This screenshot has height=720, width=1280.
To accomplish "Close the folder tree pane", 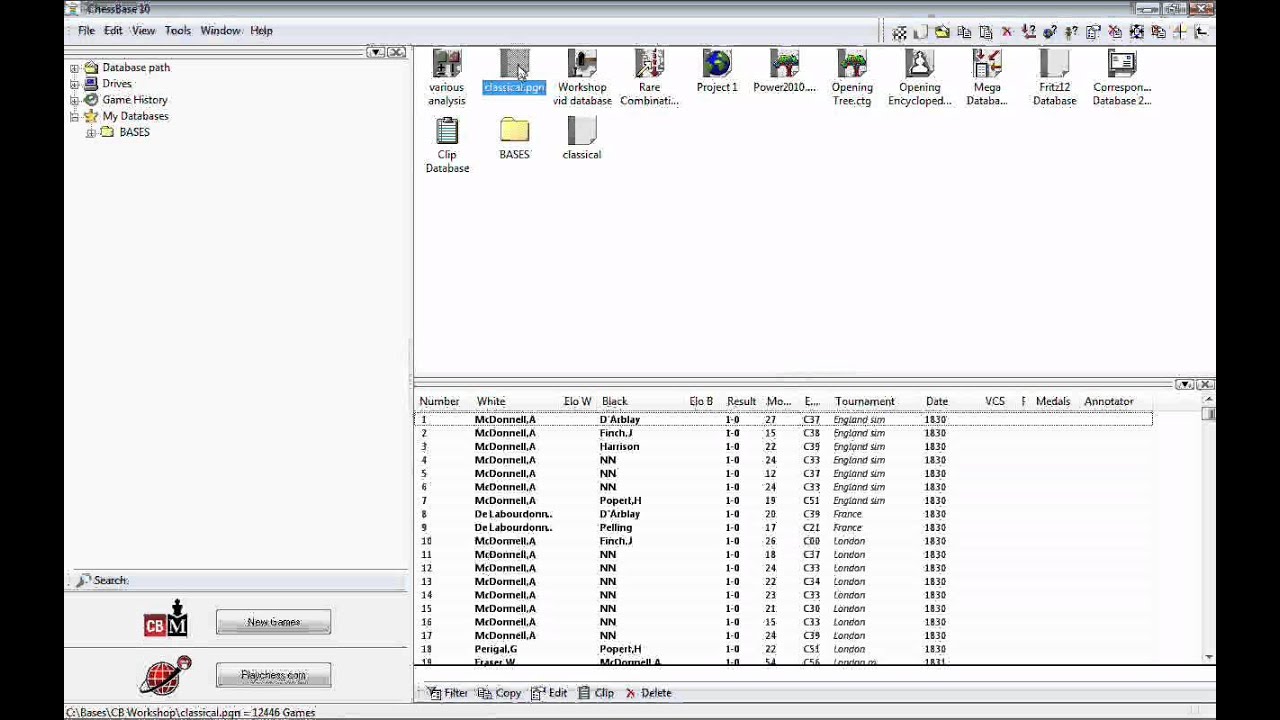I will click(x=396, y=52).
